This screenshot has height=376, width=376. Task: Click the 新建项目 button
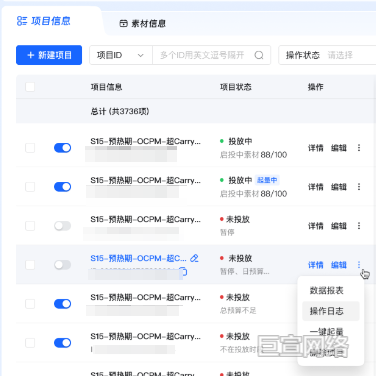click(x=49, y=55)
